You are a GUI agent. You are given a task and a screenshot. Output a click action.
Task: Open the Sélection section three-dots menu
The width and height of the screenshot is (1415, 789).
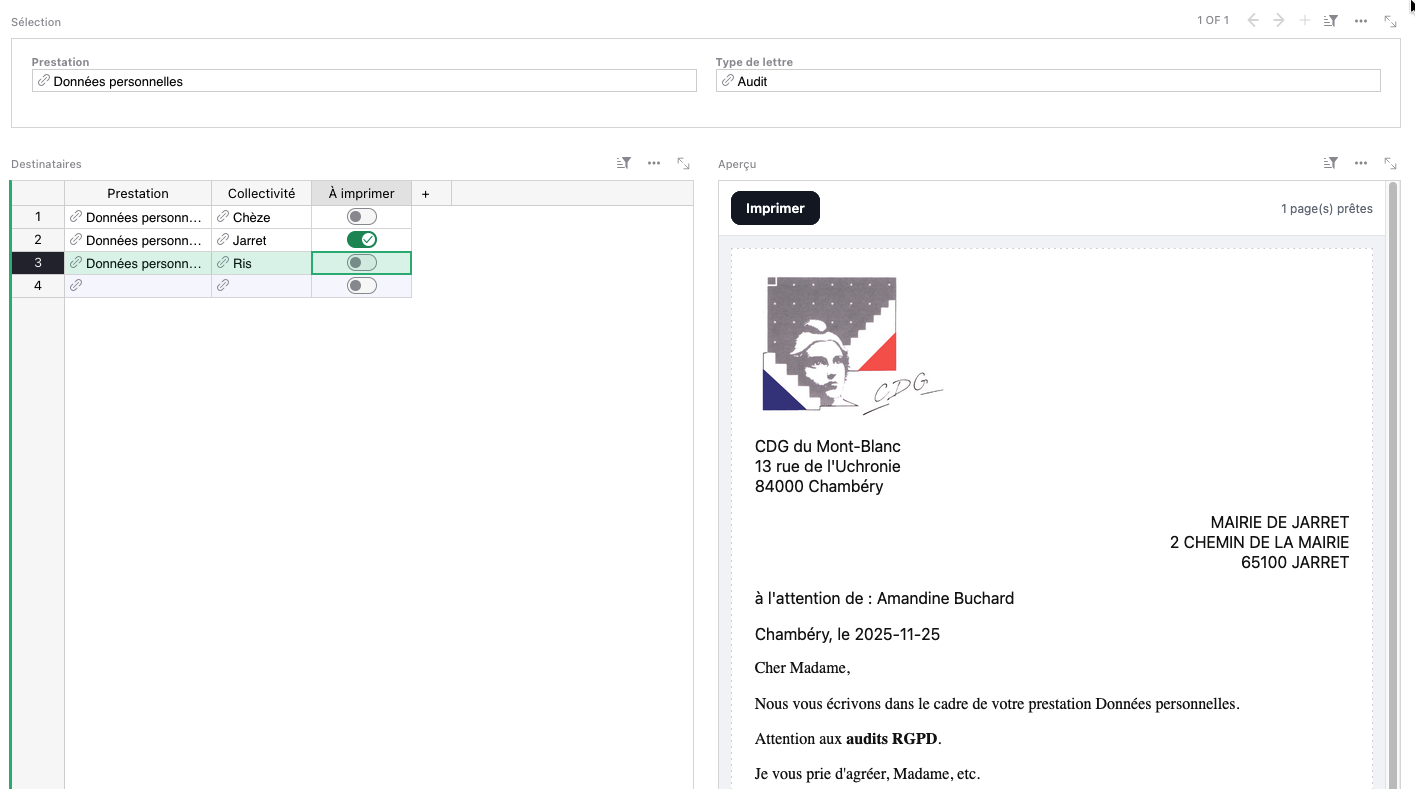click(x=1360, y=21)
